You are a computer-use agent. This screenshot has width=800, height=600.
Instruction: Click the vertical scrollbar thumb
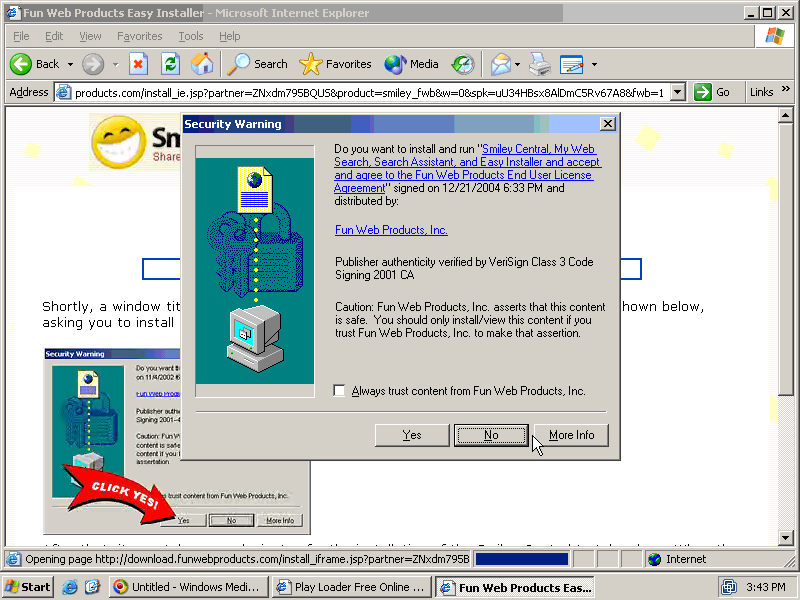point(785,258)
